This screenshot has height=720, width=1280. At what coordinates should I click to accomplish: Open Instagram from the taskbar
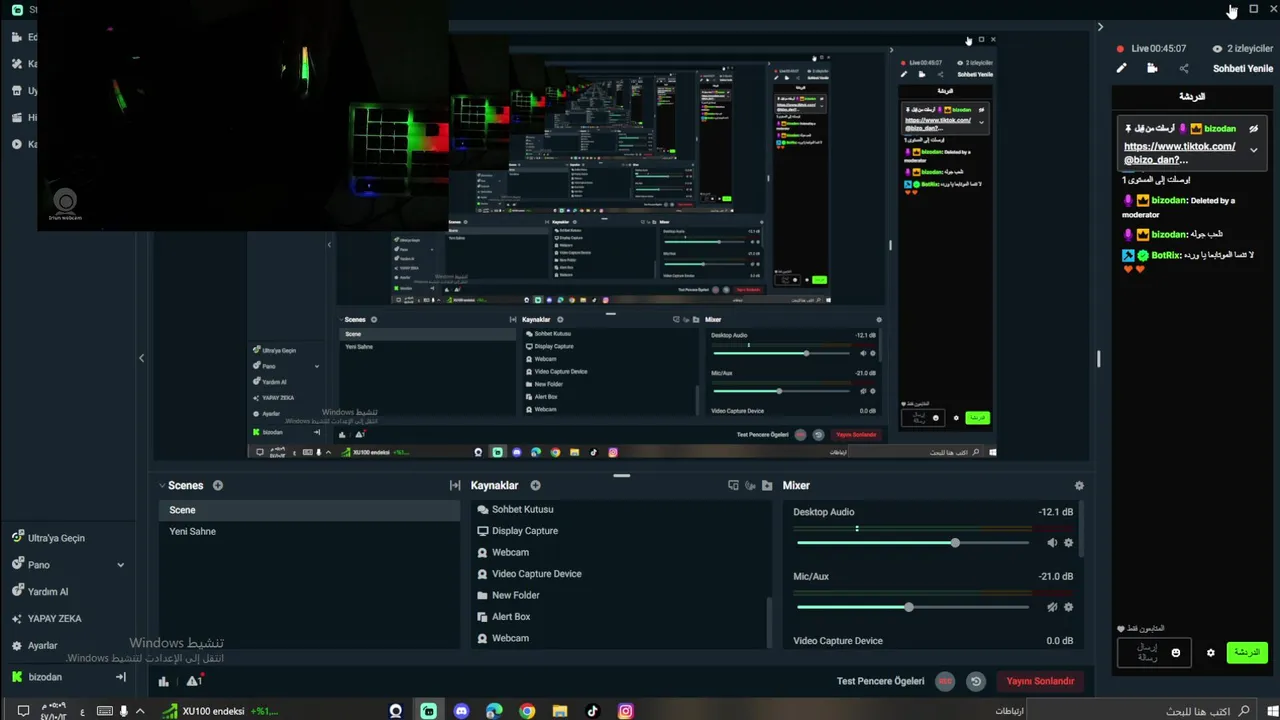coord(625,711)
